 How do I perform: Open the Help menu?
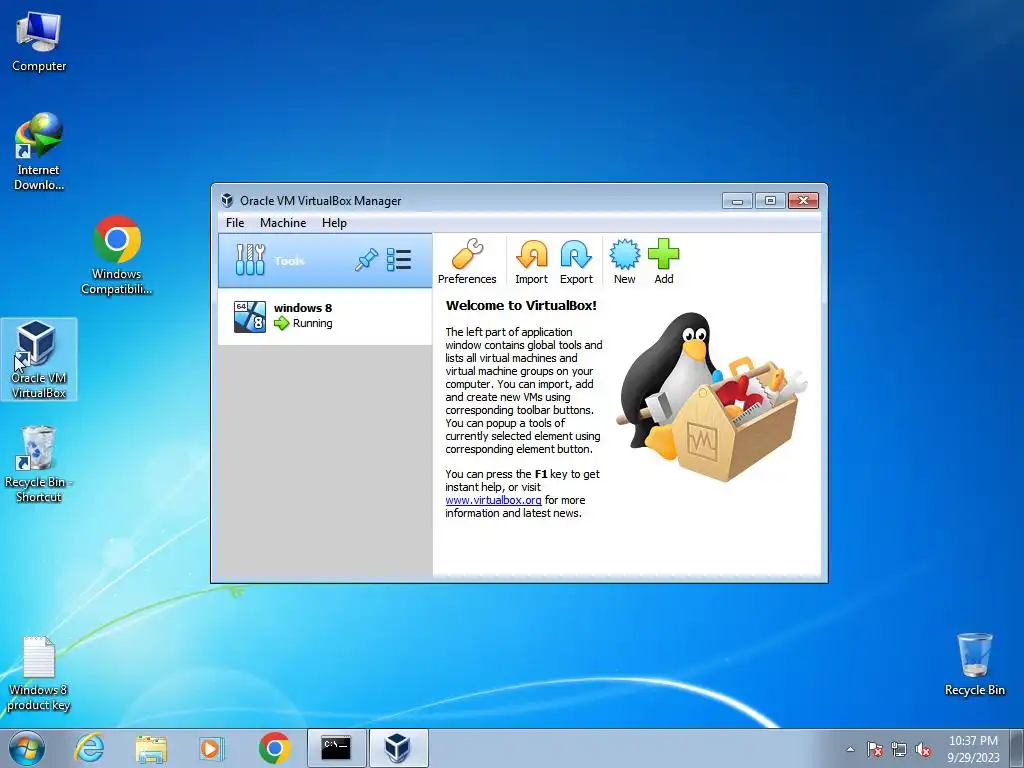[x=334, y=223]
